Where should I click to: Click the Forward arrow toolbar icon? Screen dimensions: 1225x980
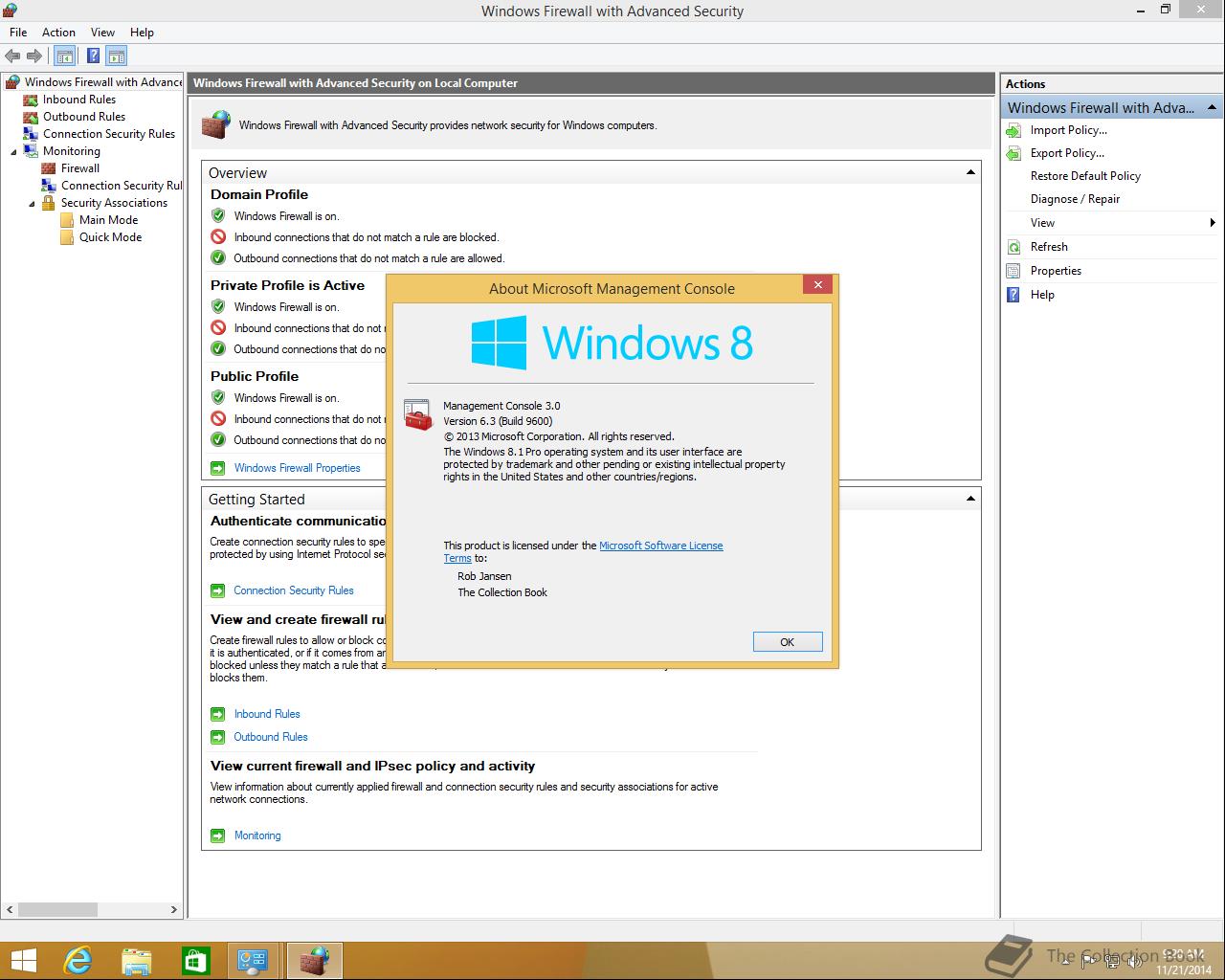coord(34,56)
